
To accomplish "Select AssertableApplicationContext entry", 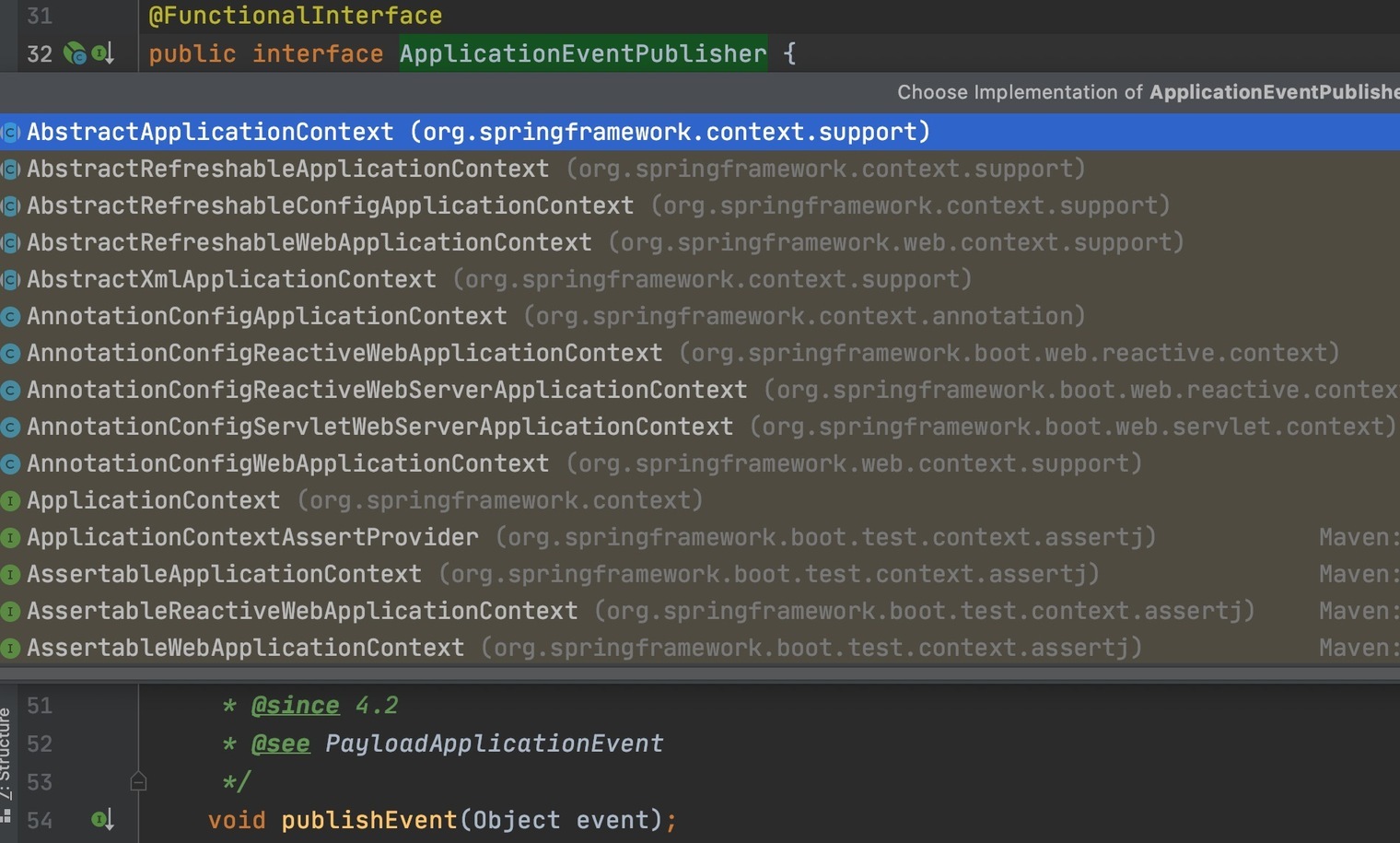I will (x=700, y=574).
